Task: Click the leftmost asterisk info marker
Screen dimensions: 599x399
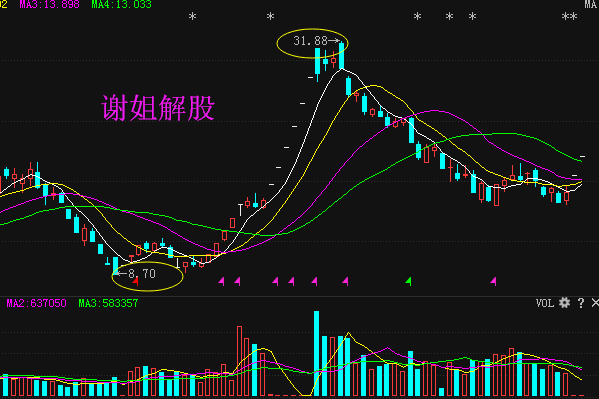Action: point(193,17)
